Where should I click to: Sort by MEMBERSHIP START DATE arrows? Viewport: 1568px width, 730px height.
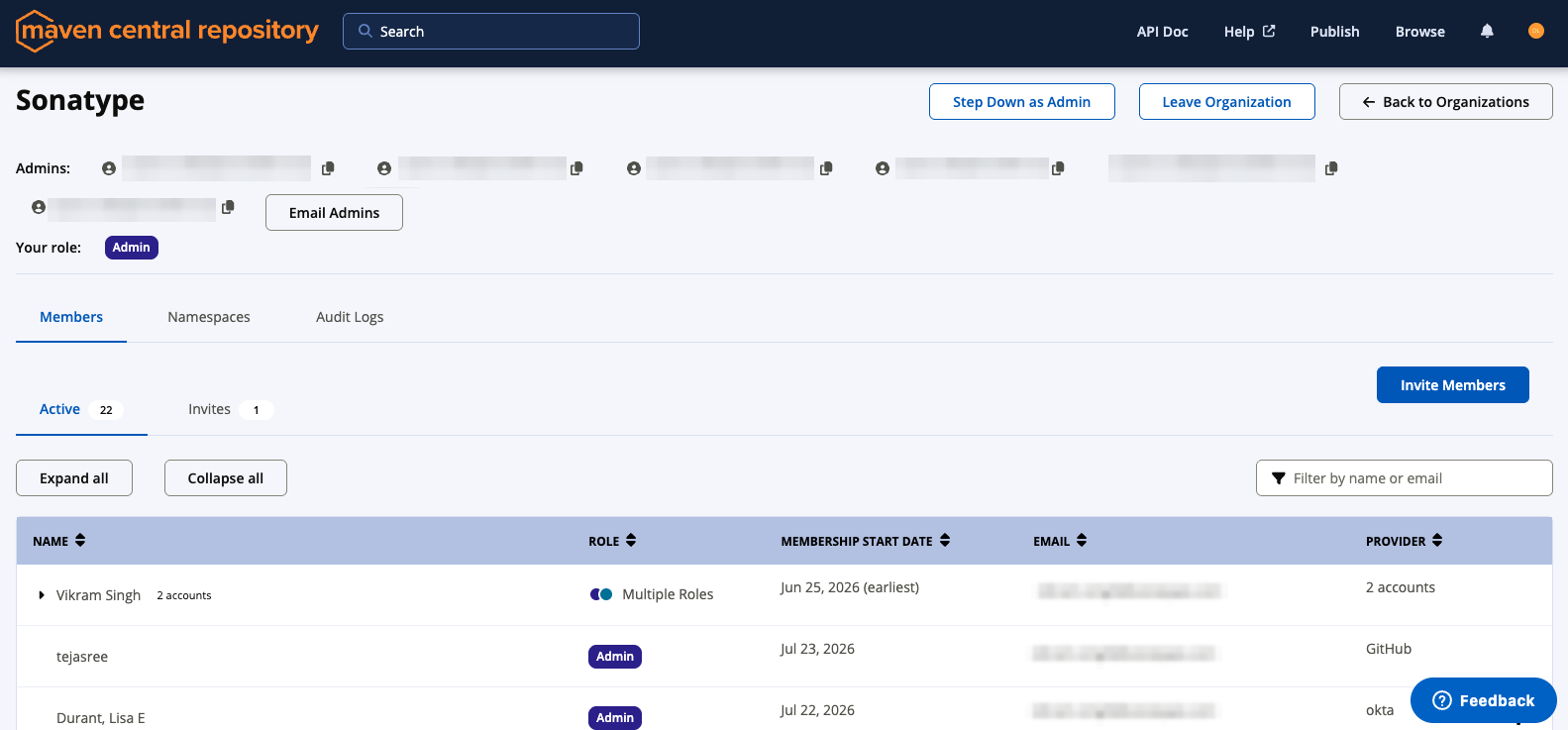pyautogui.click(x=945, y=540)
